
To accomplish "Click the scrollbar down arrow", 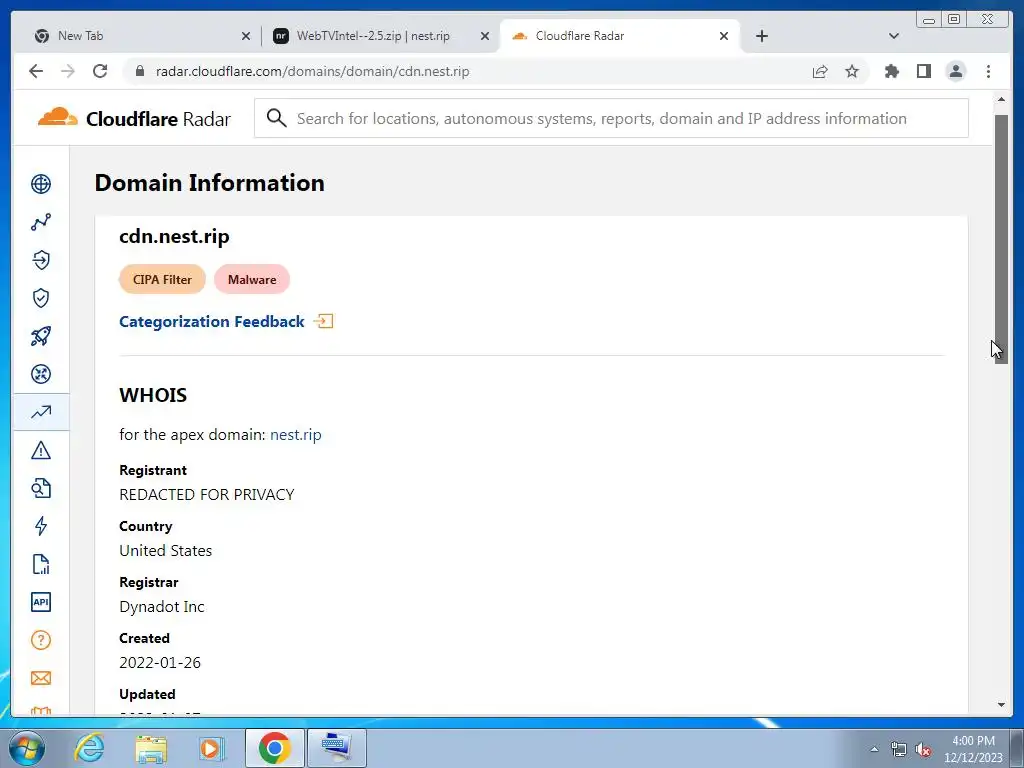I will point(1001,705).
